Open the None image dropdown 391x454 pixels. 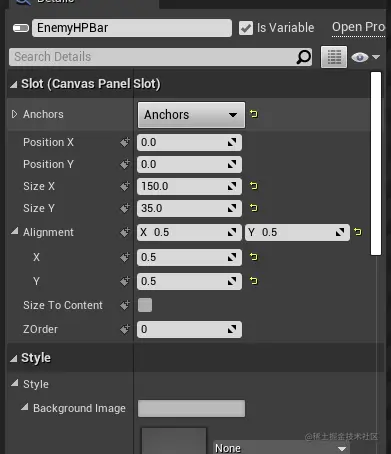[281, 448]
